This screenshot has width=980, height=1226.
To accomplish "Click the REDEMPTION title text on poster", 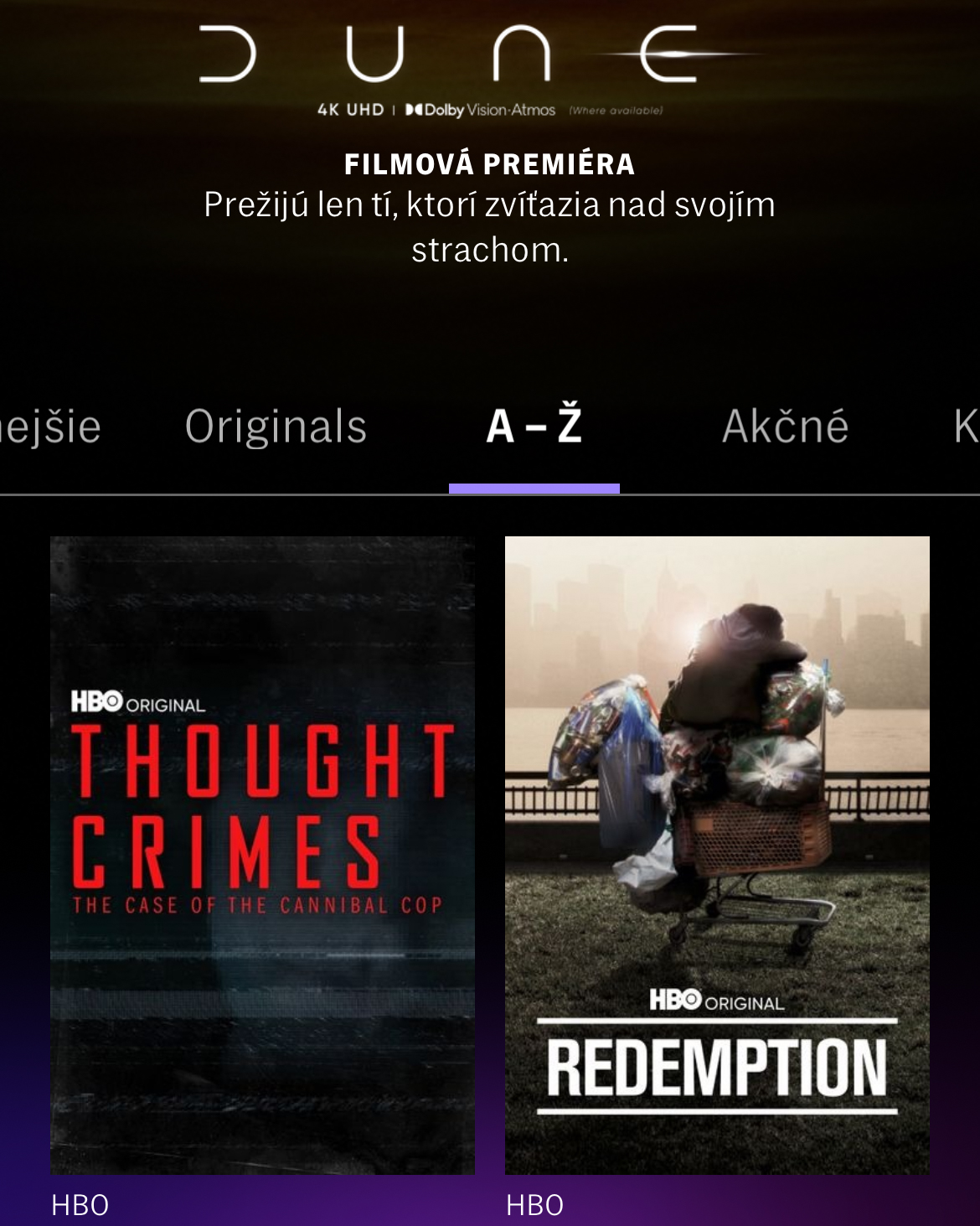I will [x=717, y=1067].
